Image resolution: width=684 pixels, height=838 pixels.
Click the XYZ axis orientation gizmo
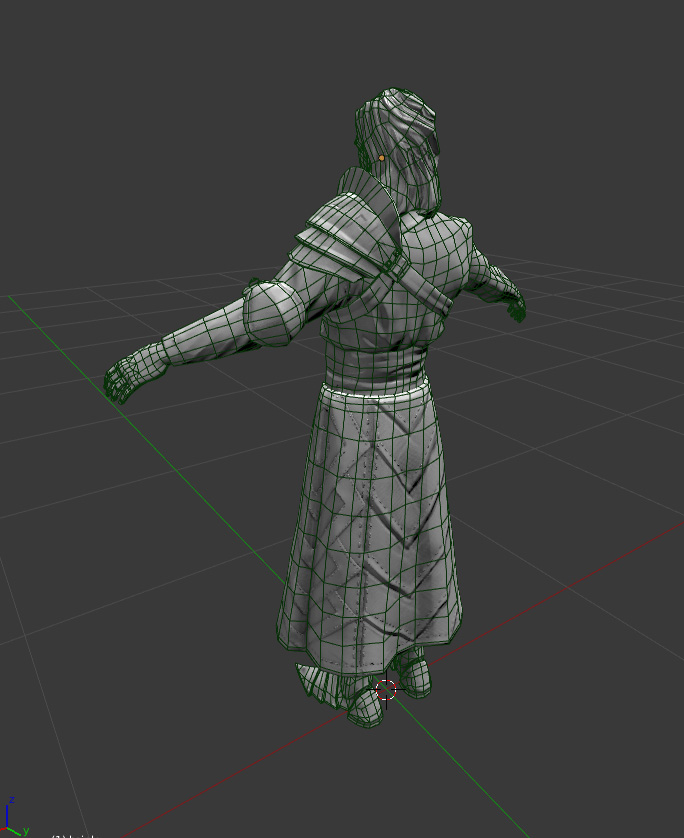pos(14,817)
